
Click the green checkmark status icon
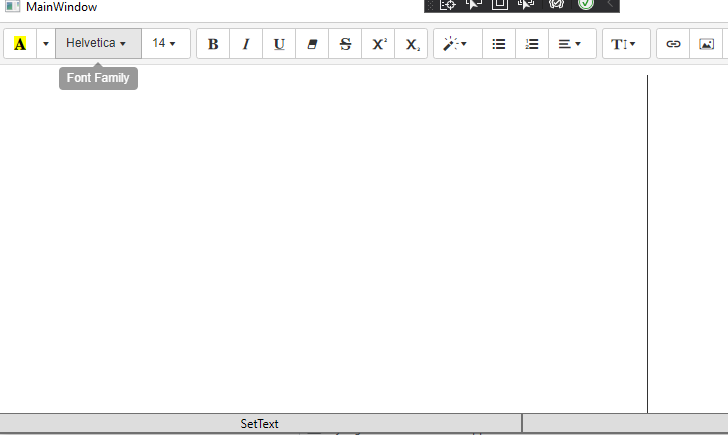click(x=586, y=5)
